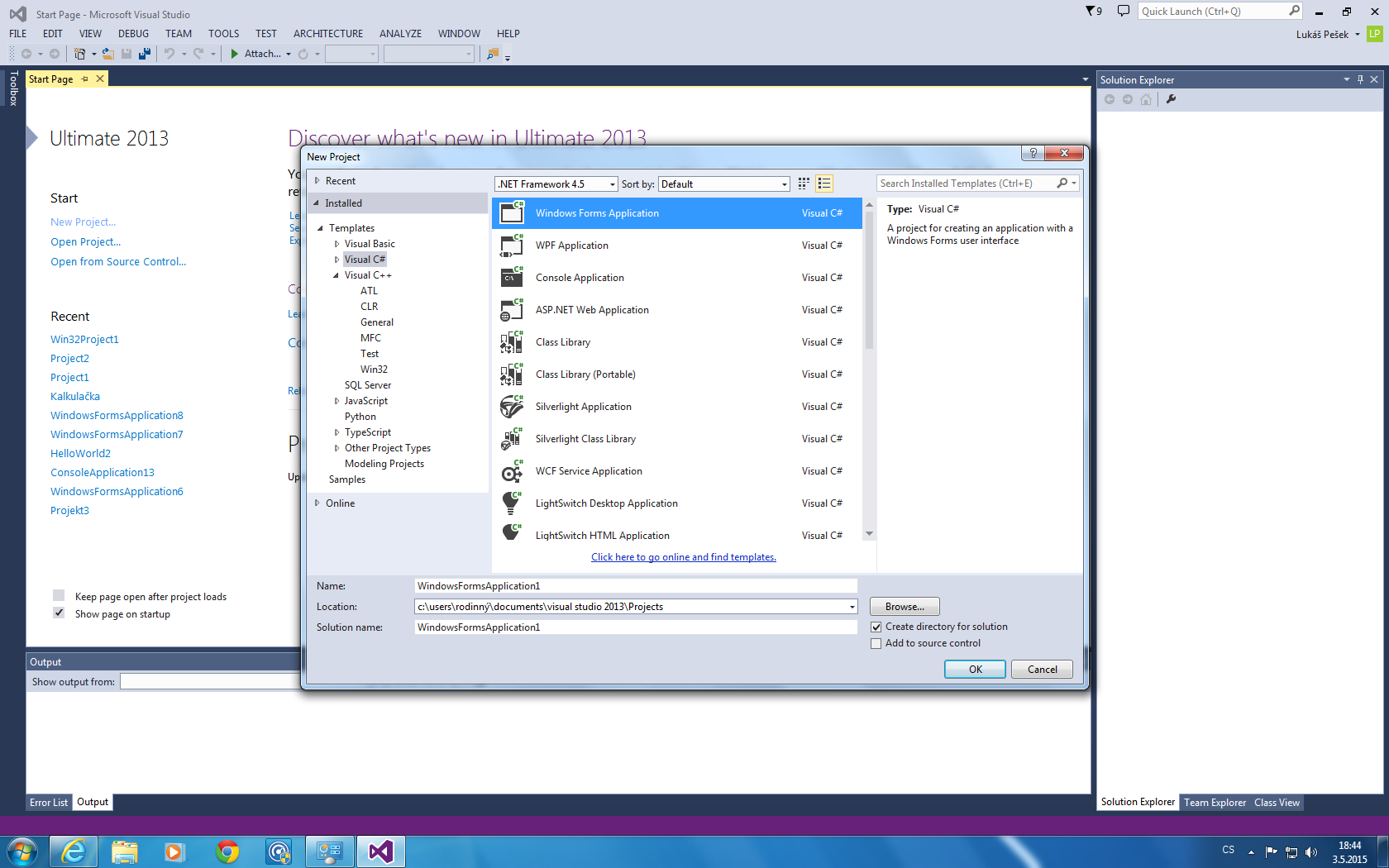Open the DEBUG menu

point(133,34)
